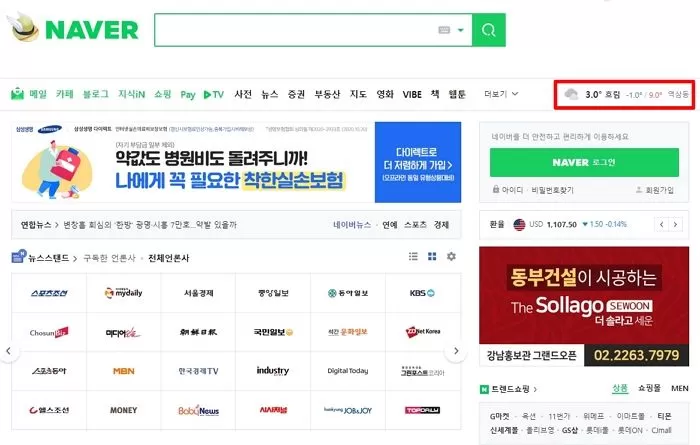Open the 3.0° 흐림 weather info

point(603,94)
